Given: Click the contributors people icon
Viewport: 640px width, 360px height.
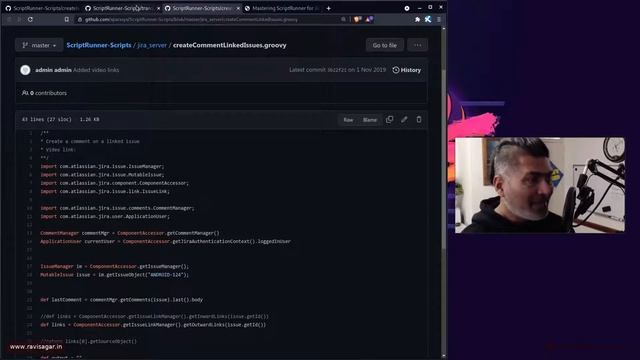Looking at the screenshot, I should (x=25, y=93).
